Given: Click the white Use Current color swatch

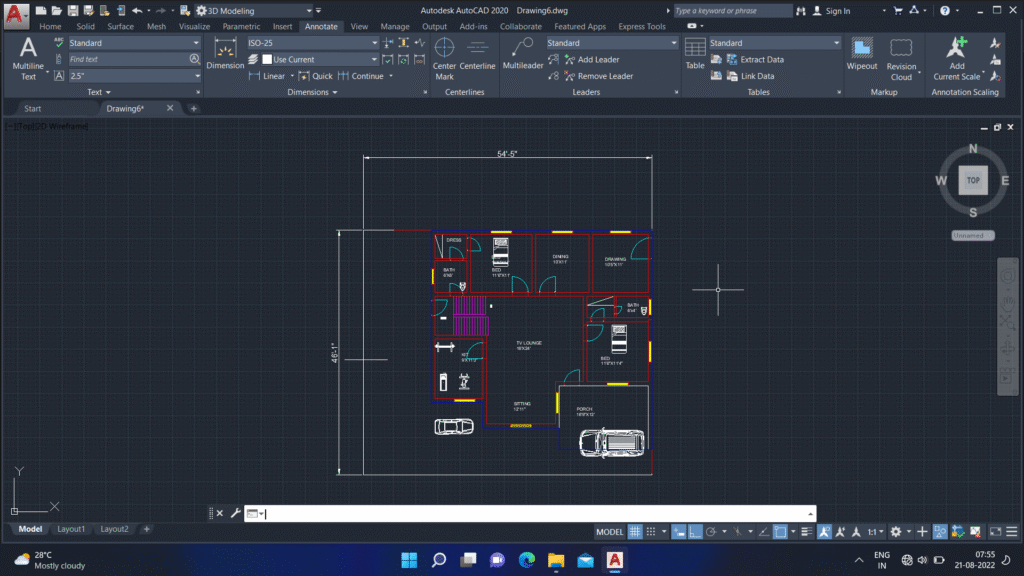Looking at the screenshot, I should (266, 59).
